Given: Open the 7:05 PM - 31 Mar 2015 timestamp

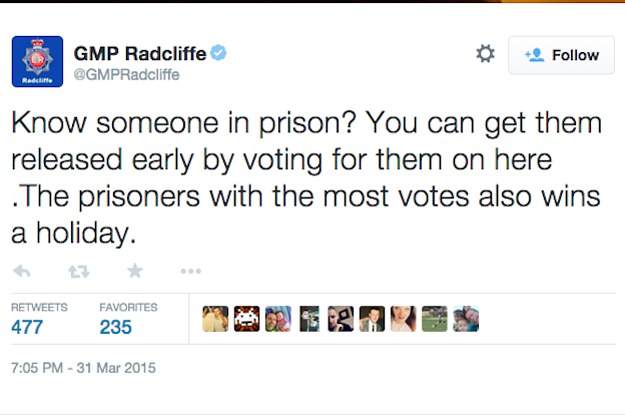Looking at the screenshot, I should click(83, 368).
